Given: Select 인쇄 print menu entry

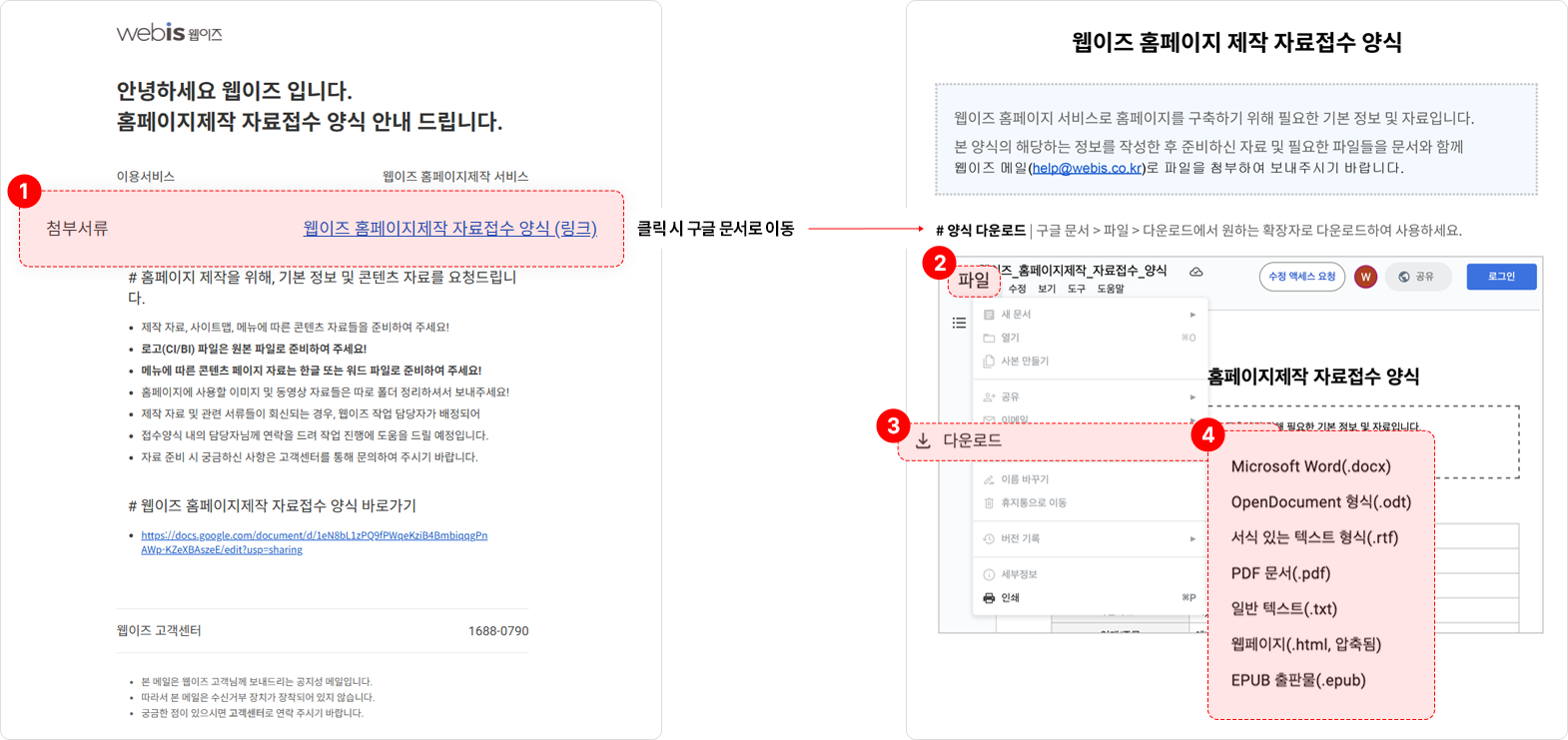Looking at the screenshot, I should (1090, 598).
